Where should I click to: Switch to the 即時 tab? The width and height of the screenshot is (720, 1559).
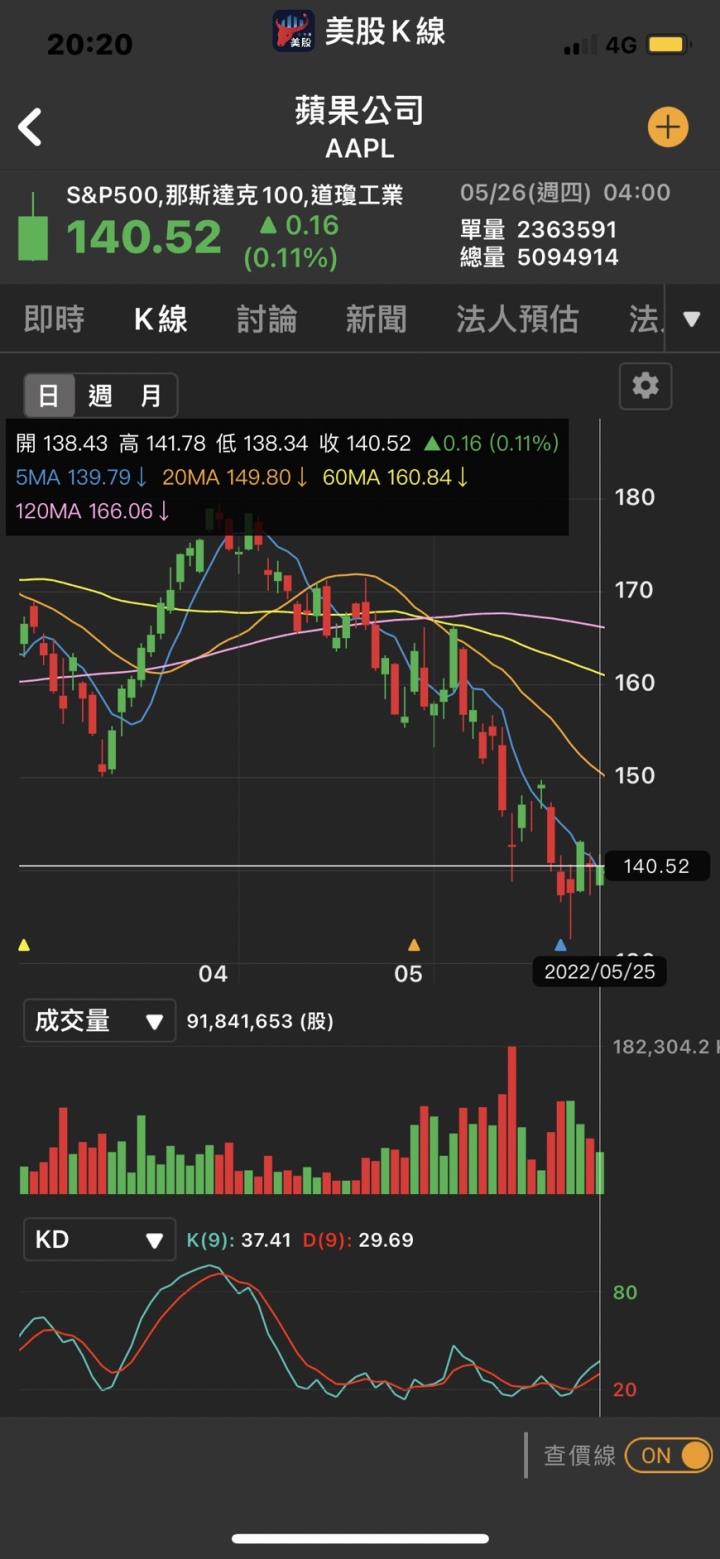(x=54, y=319)
